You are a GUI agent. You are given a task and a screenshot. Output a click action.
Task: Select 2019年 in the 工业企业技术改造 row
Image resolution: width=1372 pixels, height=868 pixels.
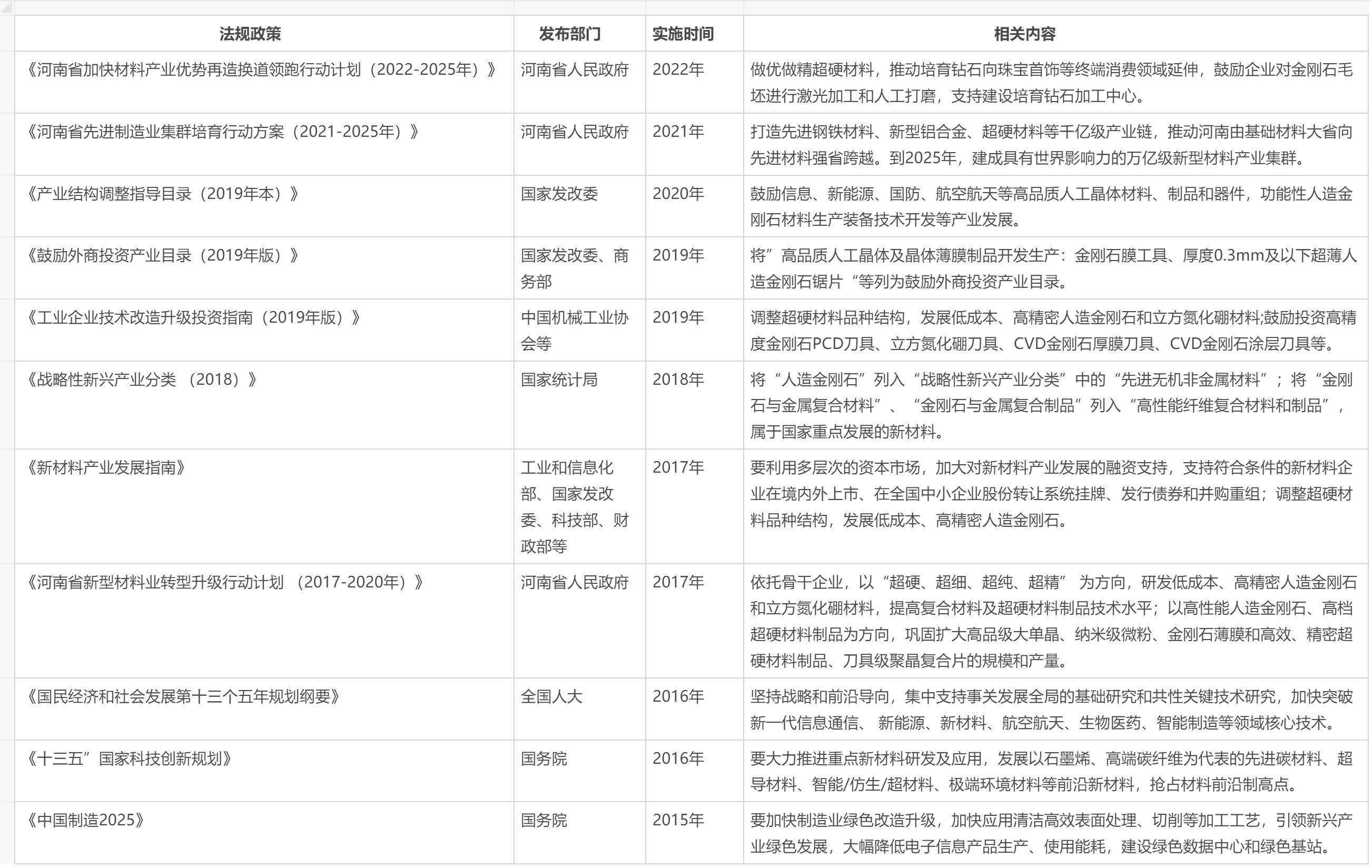pos(695,331)
